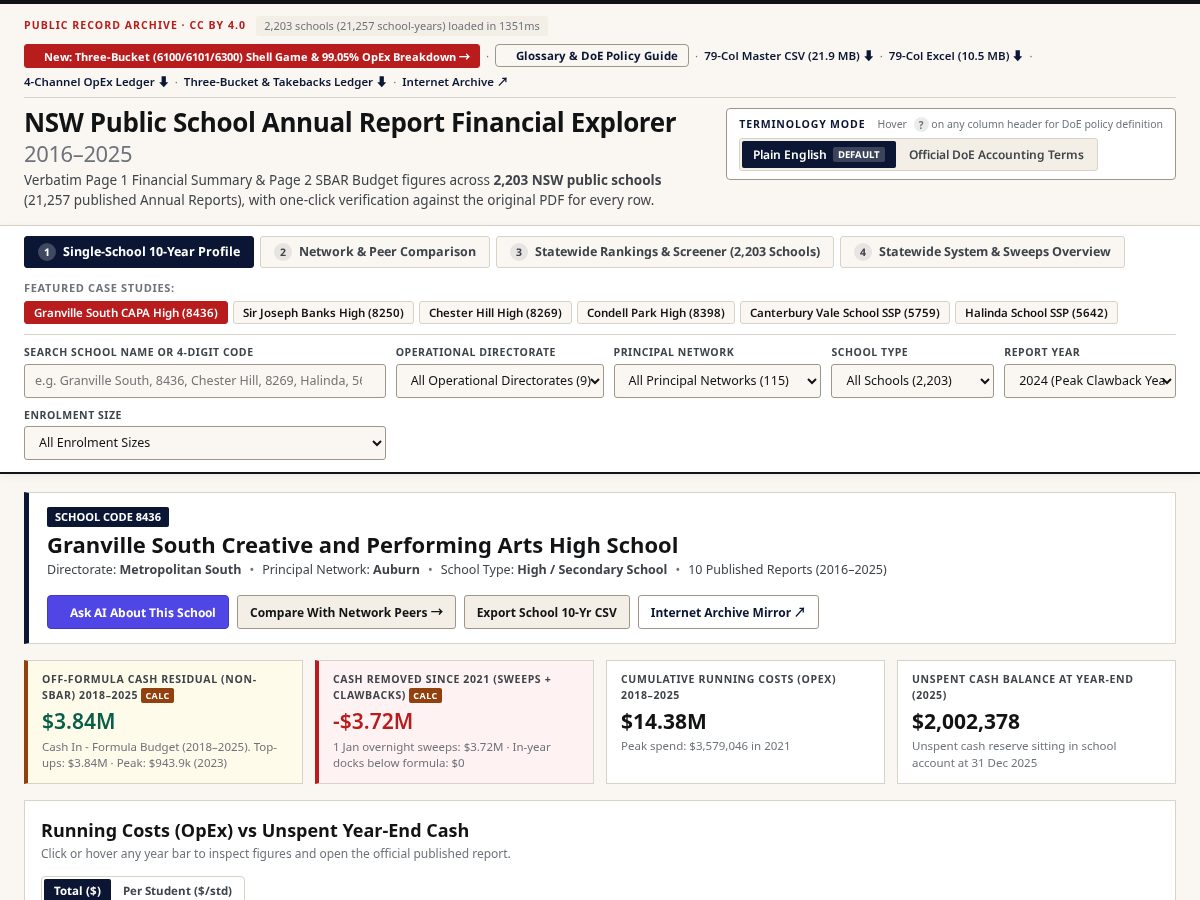The image size is (1200, 900).
Task: Click Compare With Network Peers button
Action: (346, 612)
